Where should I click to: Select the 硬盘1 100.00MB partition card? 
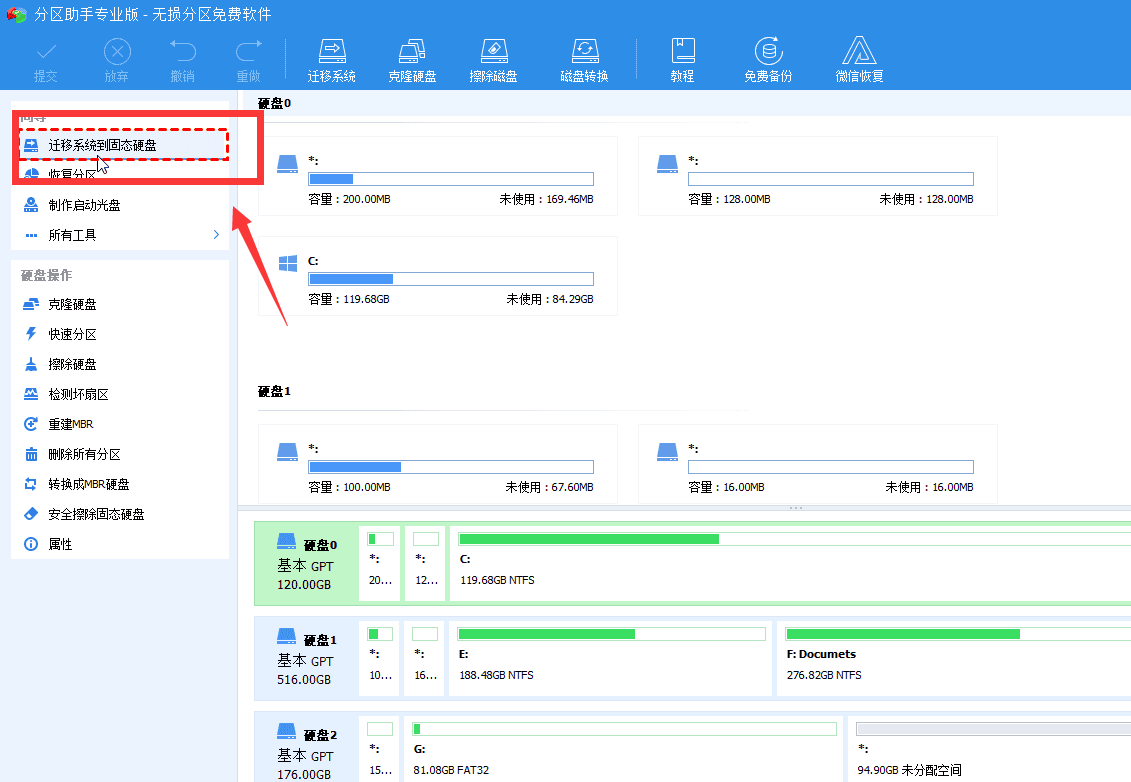click(438, 464)
